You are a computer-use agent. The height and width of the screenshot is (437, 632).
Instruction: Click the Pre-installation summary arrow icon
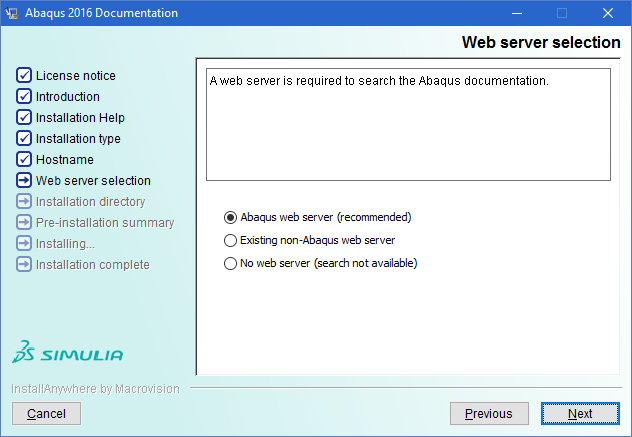[24, 222]
